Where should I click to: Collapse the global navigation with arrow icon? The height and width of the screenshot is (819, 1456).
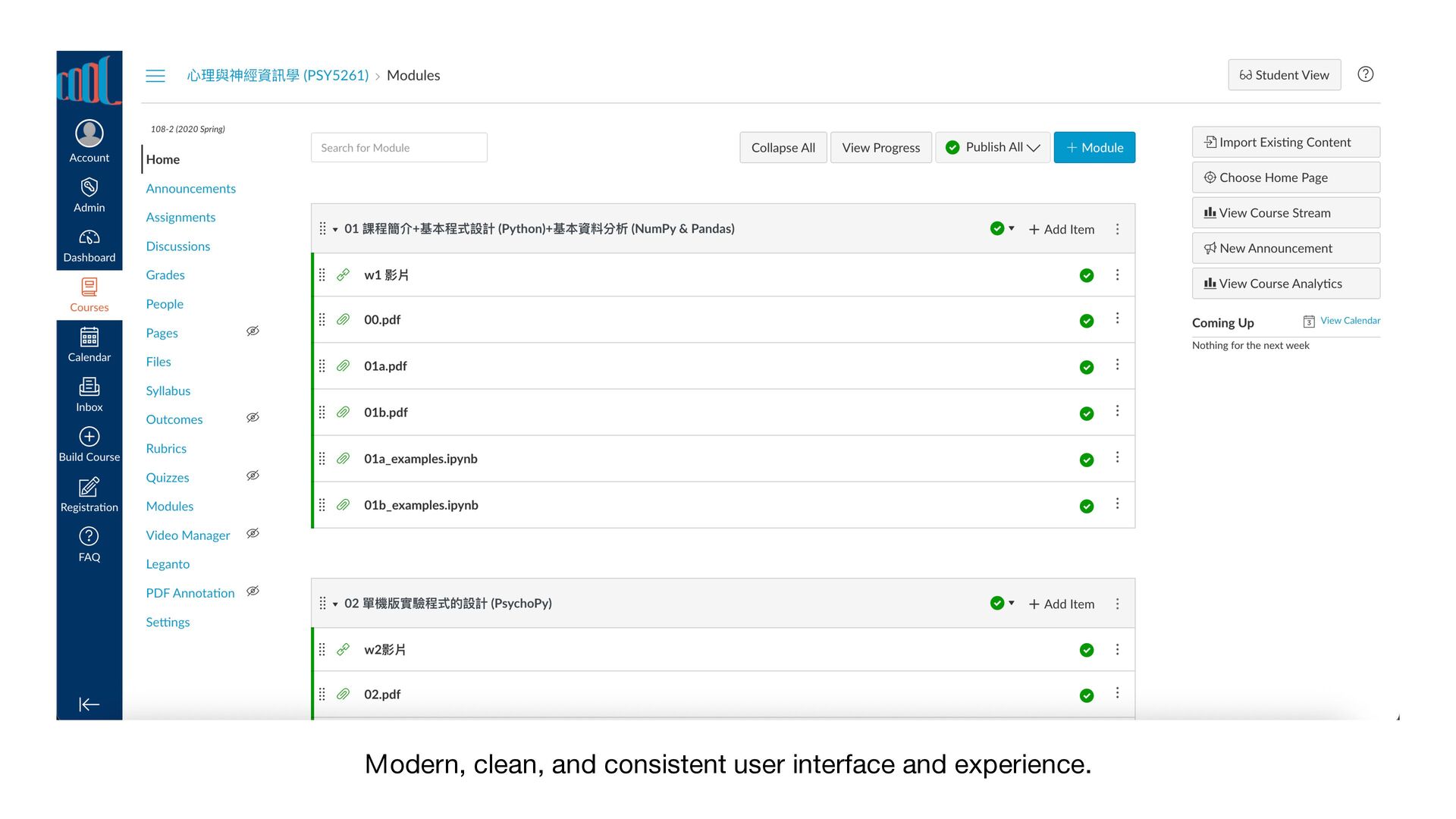(89, 704)
